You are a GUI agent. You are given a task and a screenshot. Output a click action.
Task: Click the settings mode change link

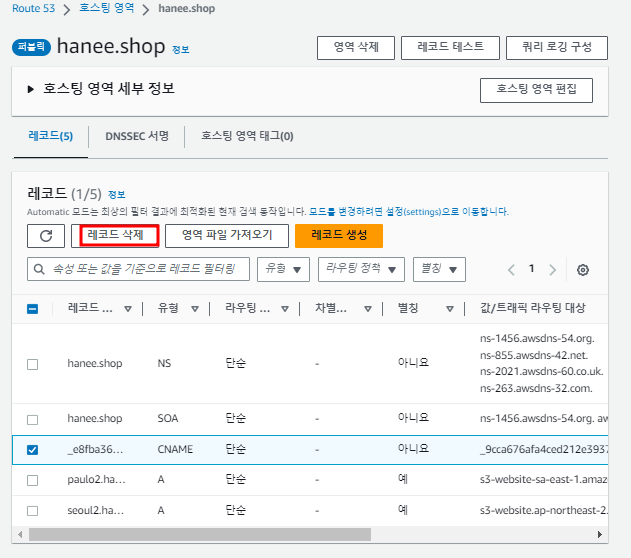tap(409, 212)
